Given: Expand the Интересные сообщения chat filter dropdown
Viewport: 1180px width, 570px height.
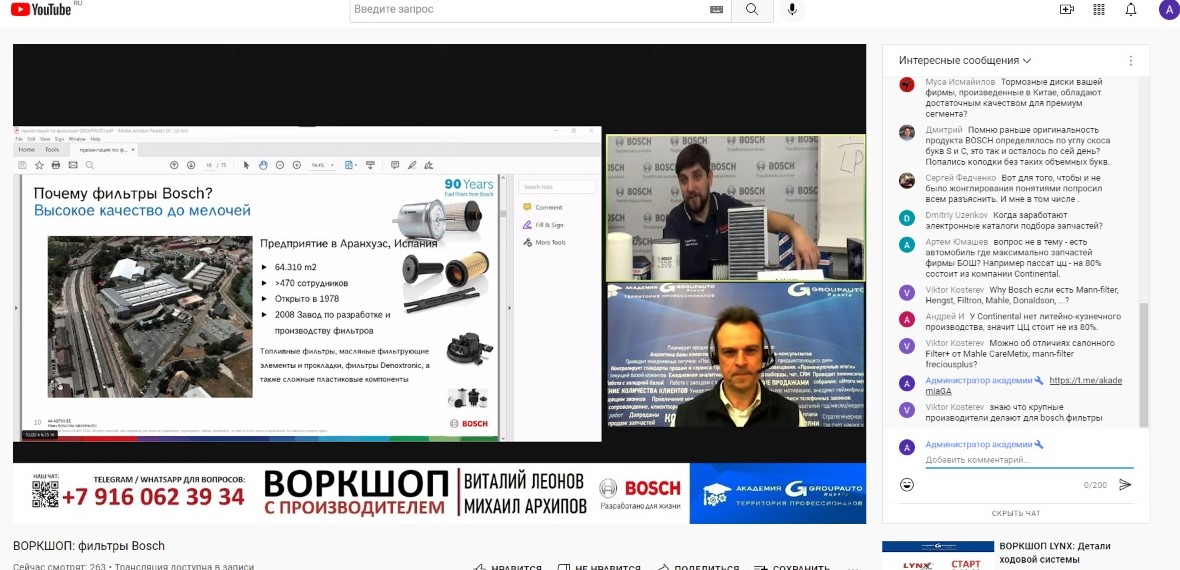Looking at the screenshot, I should tap(965, 60).
